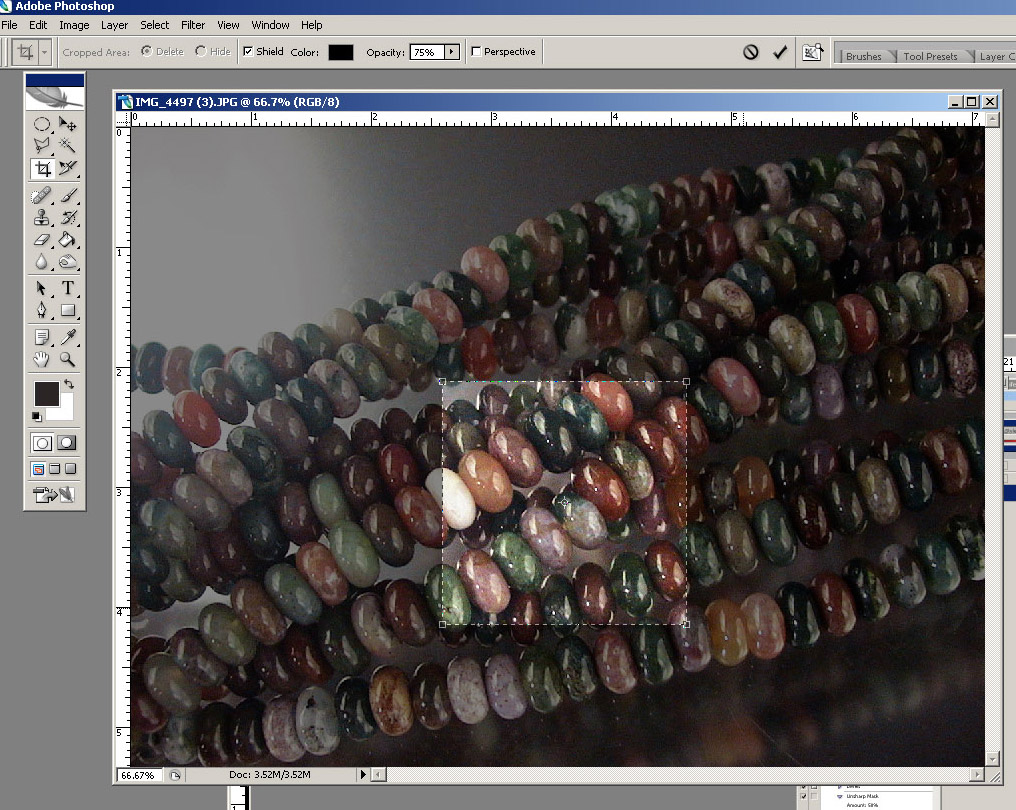
Task: Commit the current crop with checkmark
Action: coord(780,52)
